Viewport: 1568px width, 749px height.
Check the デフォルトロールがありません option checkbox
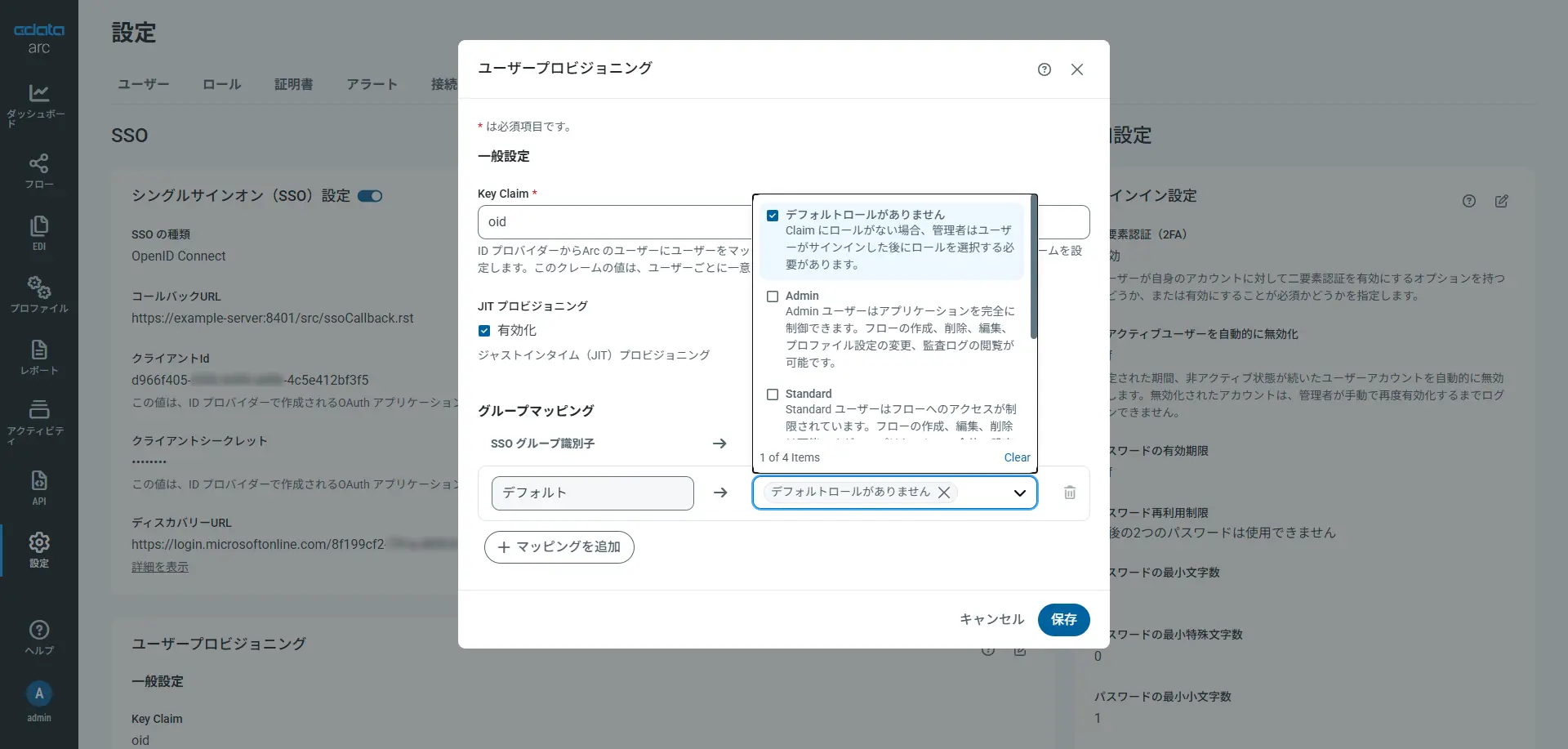point(773,216)
